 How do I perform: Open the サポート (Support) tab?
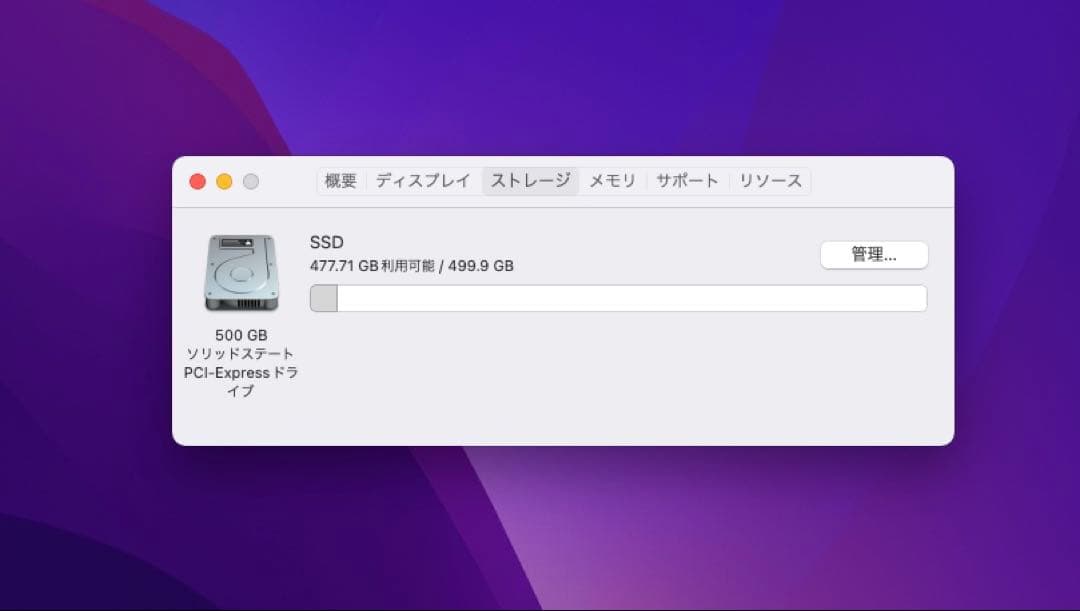coord(687,181)
